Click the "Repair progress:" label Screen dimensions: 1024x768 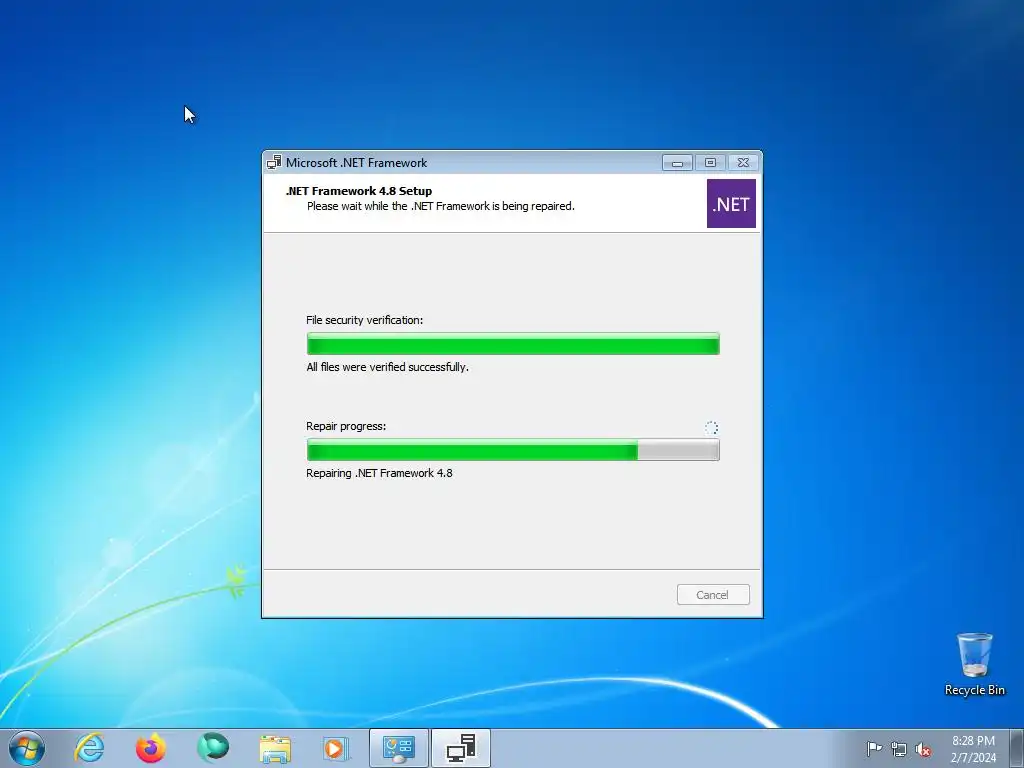[x=346, y=426]
